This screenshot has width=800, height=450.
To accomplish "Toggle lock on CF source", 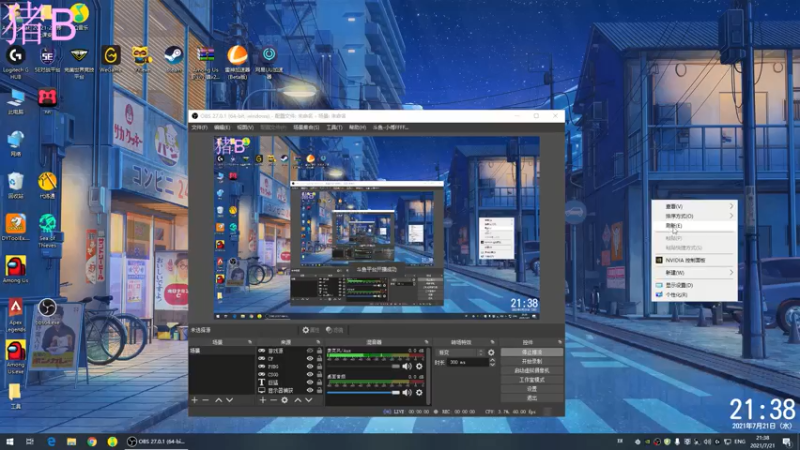I will [319, 359].
